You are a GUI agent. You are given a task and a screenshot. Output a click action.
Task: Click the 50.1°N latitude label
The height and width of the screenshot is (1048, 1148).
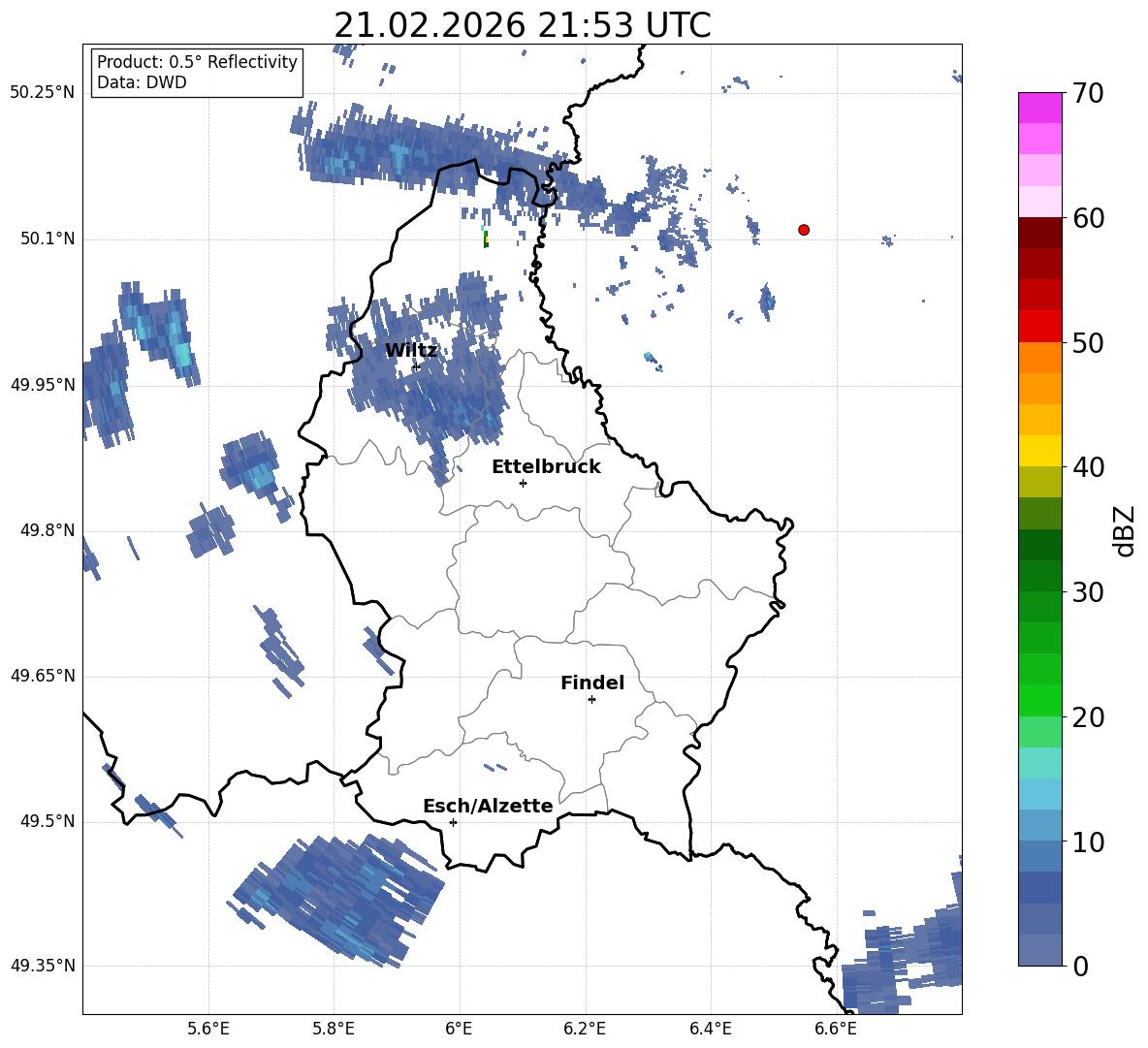click(48, 238)
